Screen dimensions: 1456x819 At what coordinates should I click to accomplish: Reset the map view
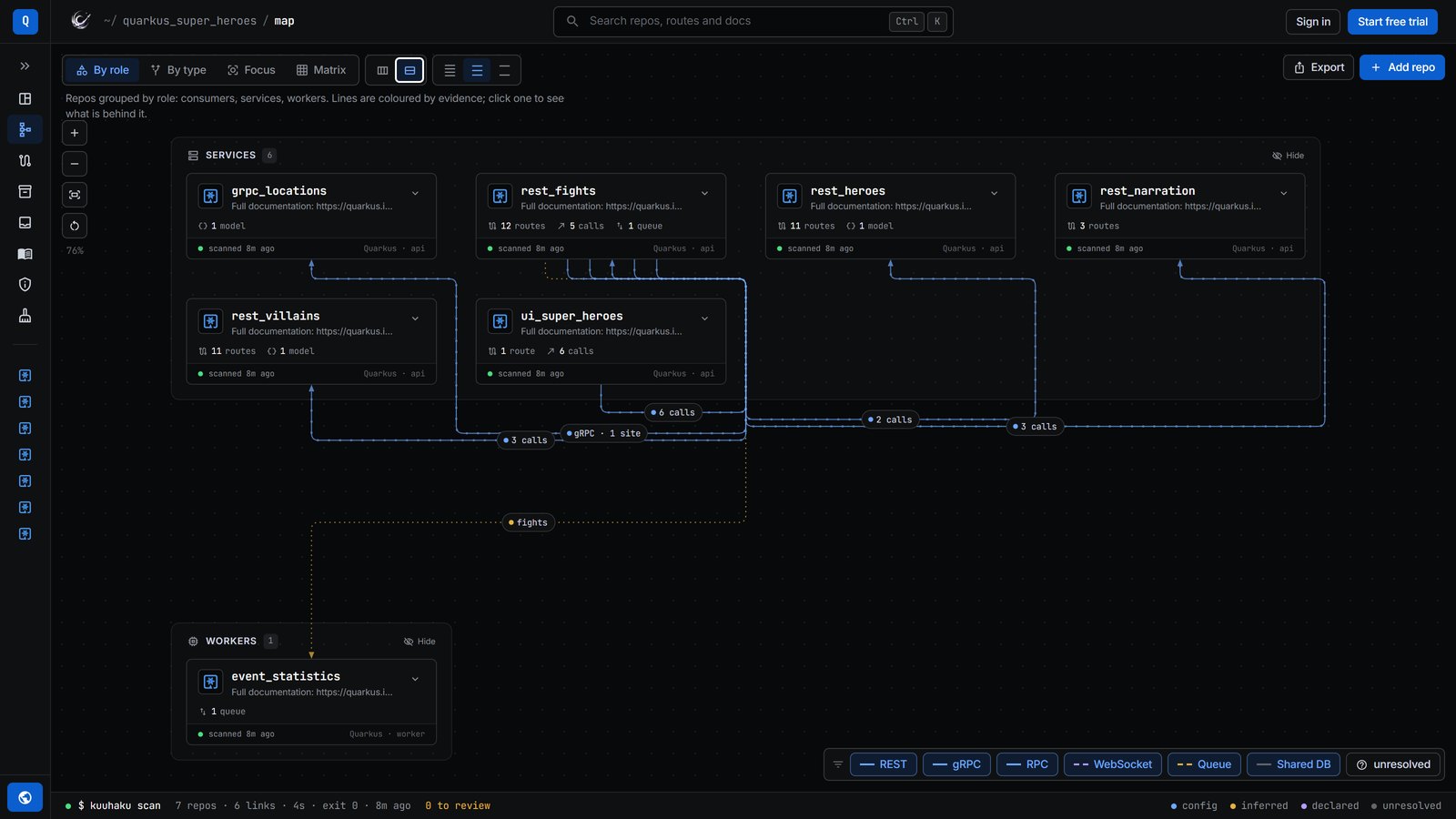(75, 226)
